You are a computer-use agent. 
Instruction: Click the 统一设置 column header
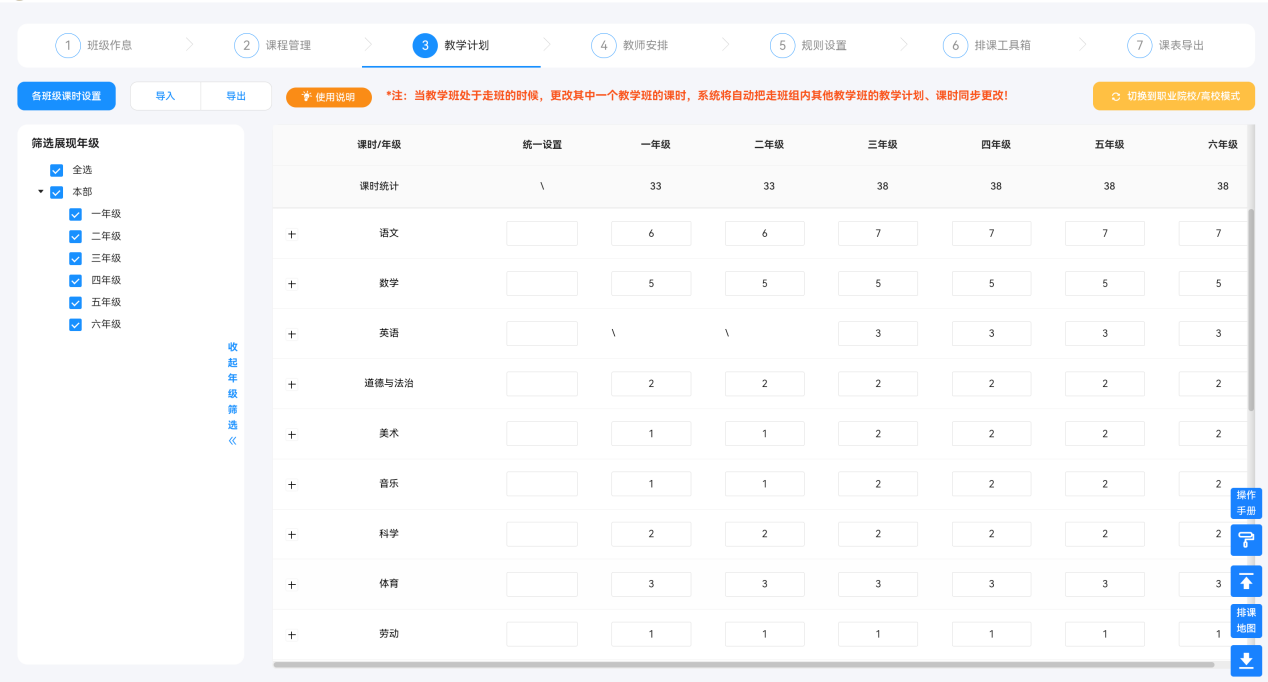click(542, 144)
